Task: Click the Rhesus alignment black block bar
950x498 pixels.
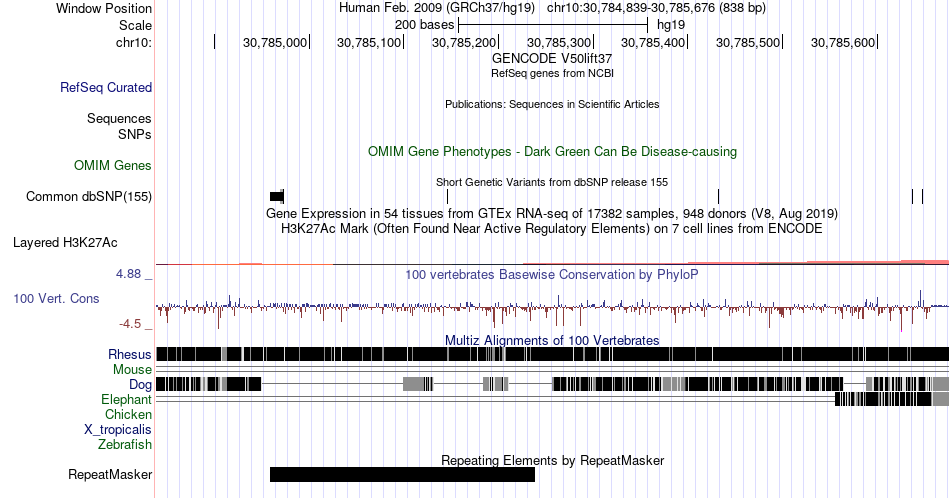Action: [x=552, y=354]
